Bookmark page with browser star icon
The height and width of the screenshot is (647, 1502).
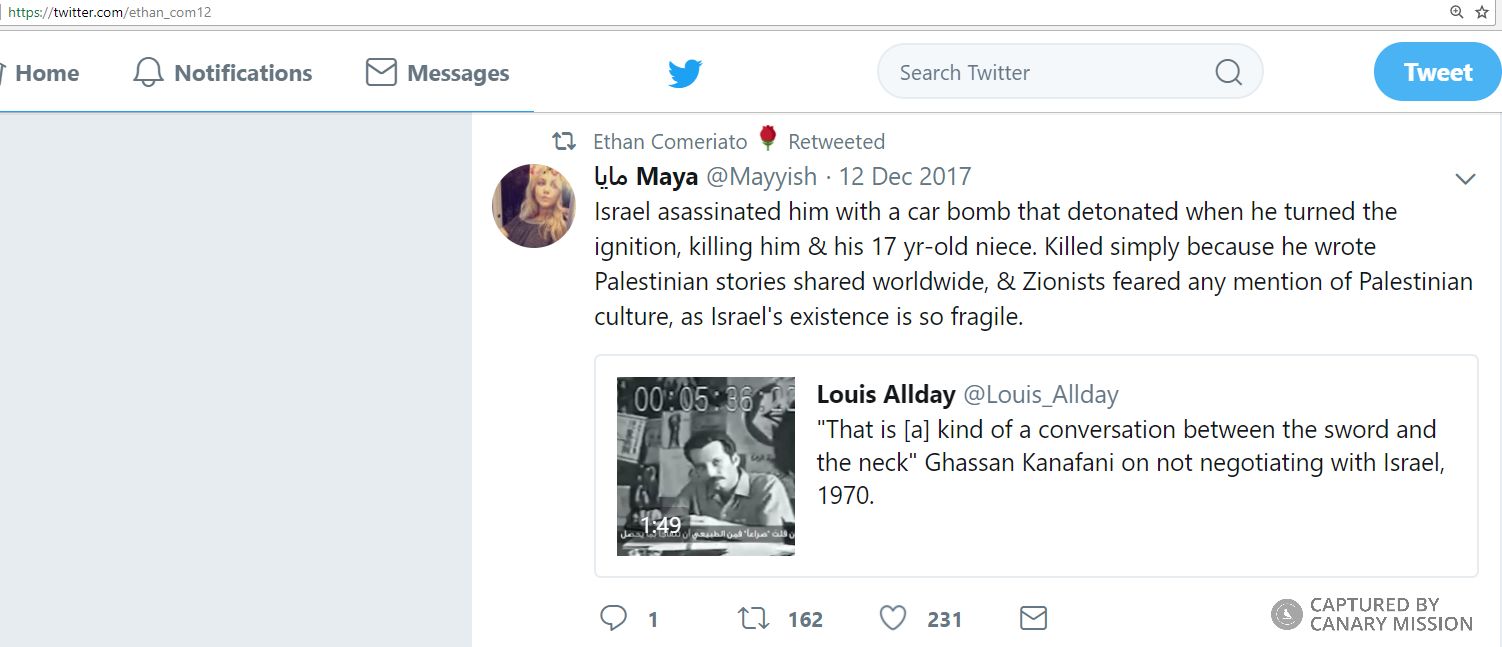coord(1482,12)
